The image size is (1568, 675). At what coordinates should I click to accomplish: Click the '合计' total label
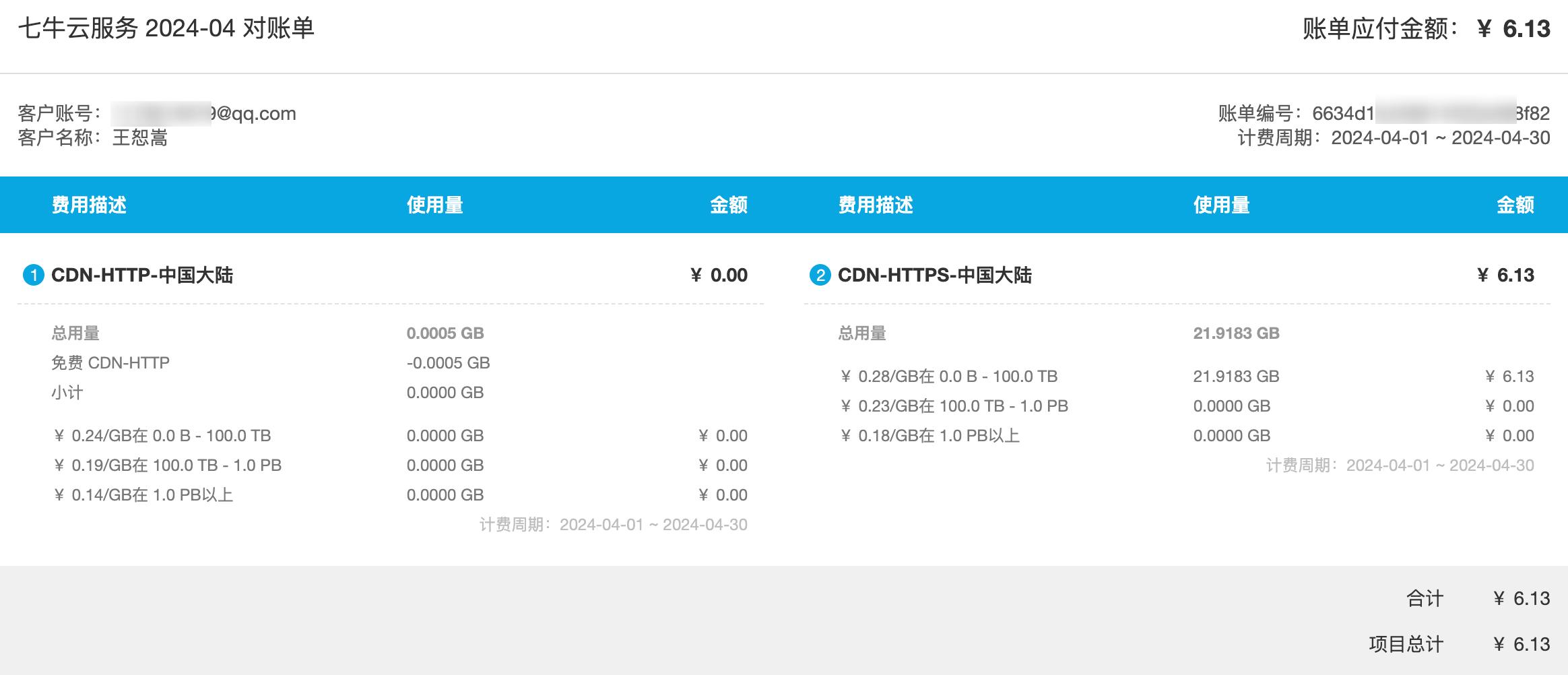click(x=1425, y=598)
